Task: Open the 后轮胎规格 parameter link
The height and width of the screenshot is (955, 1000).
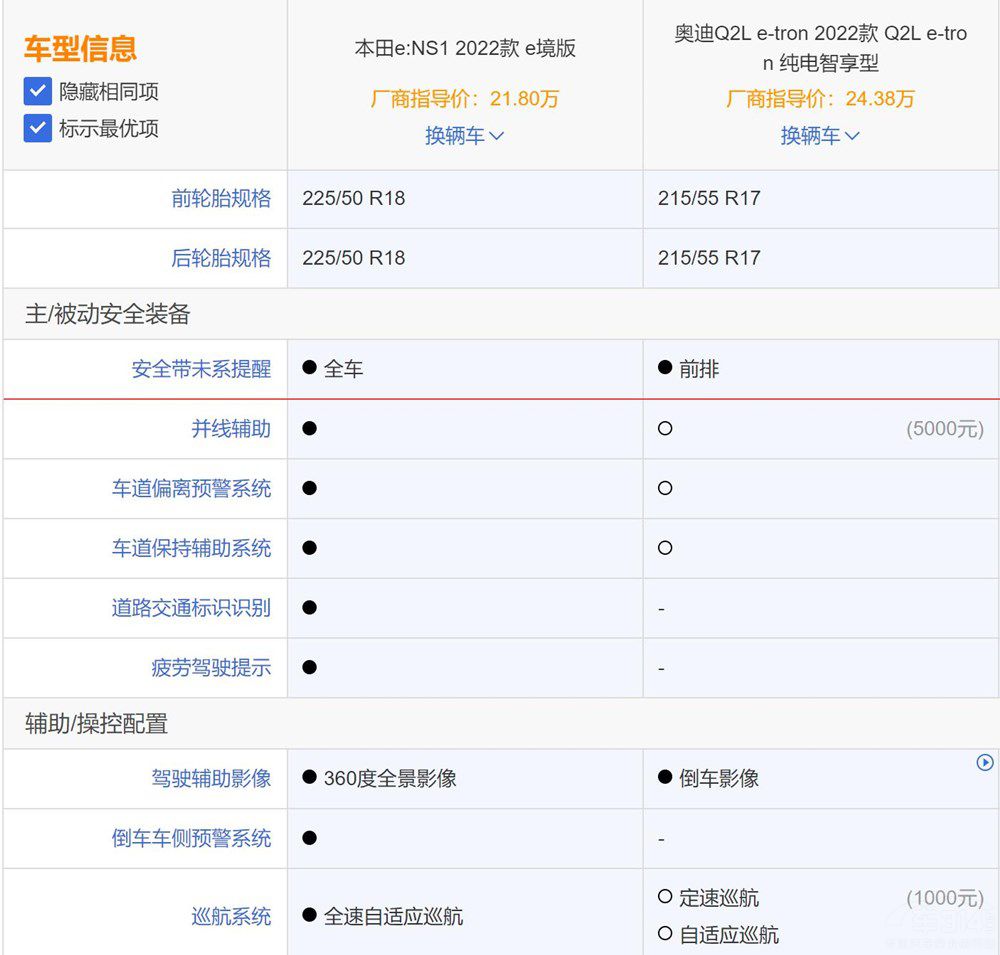Action: [x=221, y=258]
